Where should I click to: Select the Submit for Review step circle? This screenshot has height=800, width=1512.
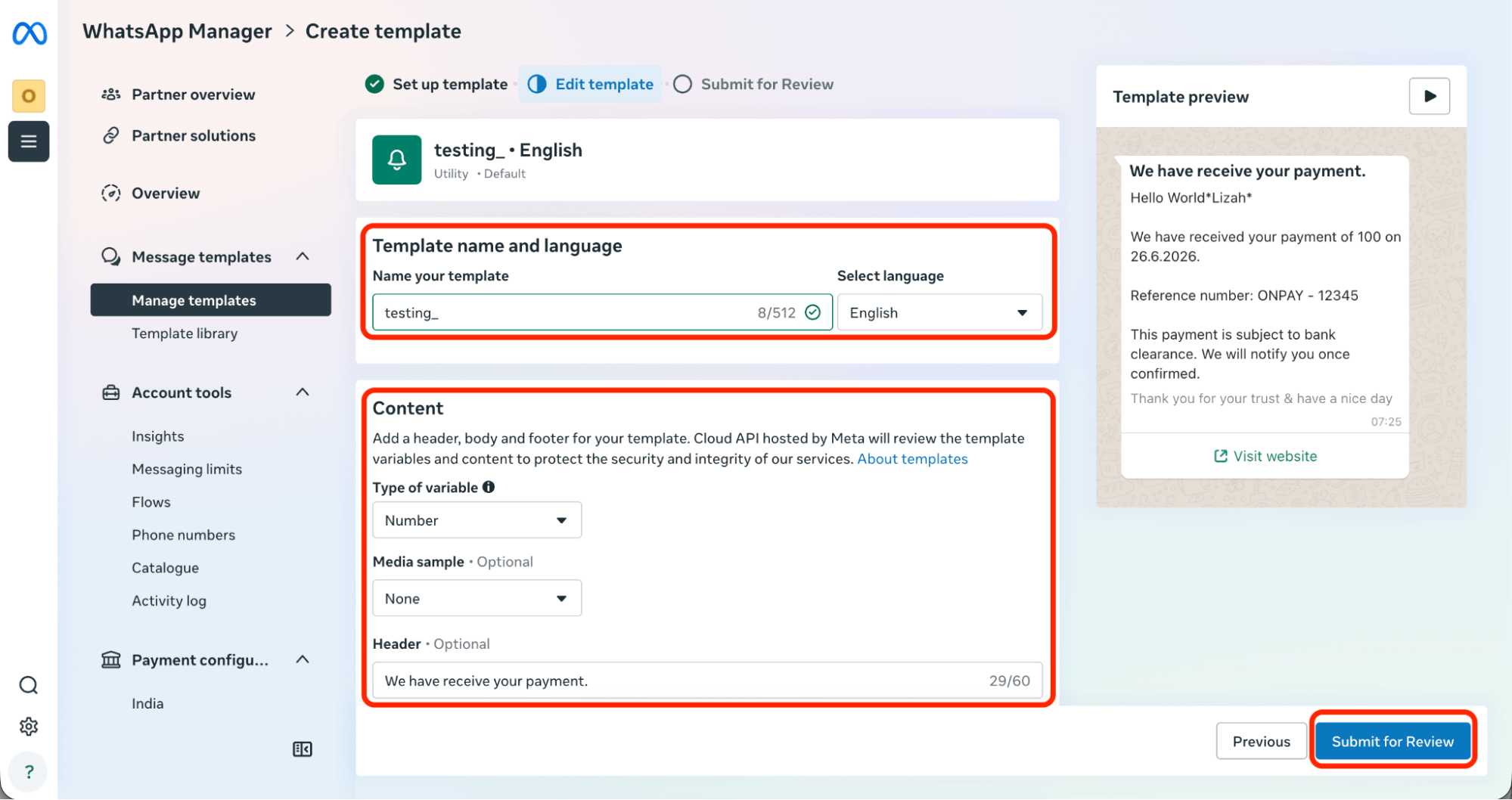pyautogui.click(x=683, y=84)
